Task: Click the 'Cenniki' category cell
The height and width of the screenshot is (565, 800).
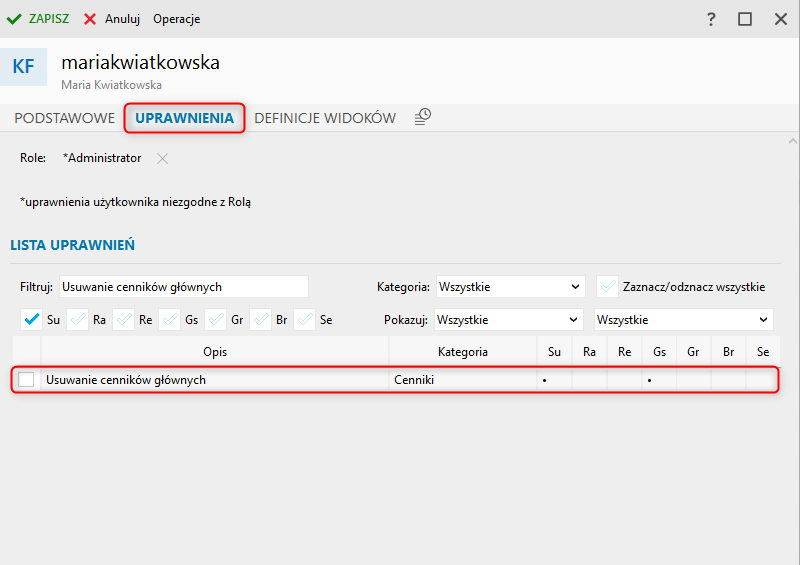Action: click(x=463, y=380)
